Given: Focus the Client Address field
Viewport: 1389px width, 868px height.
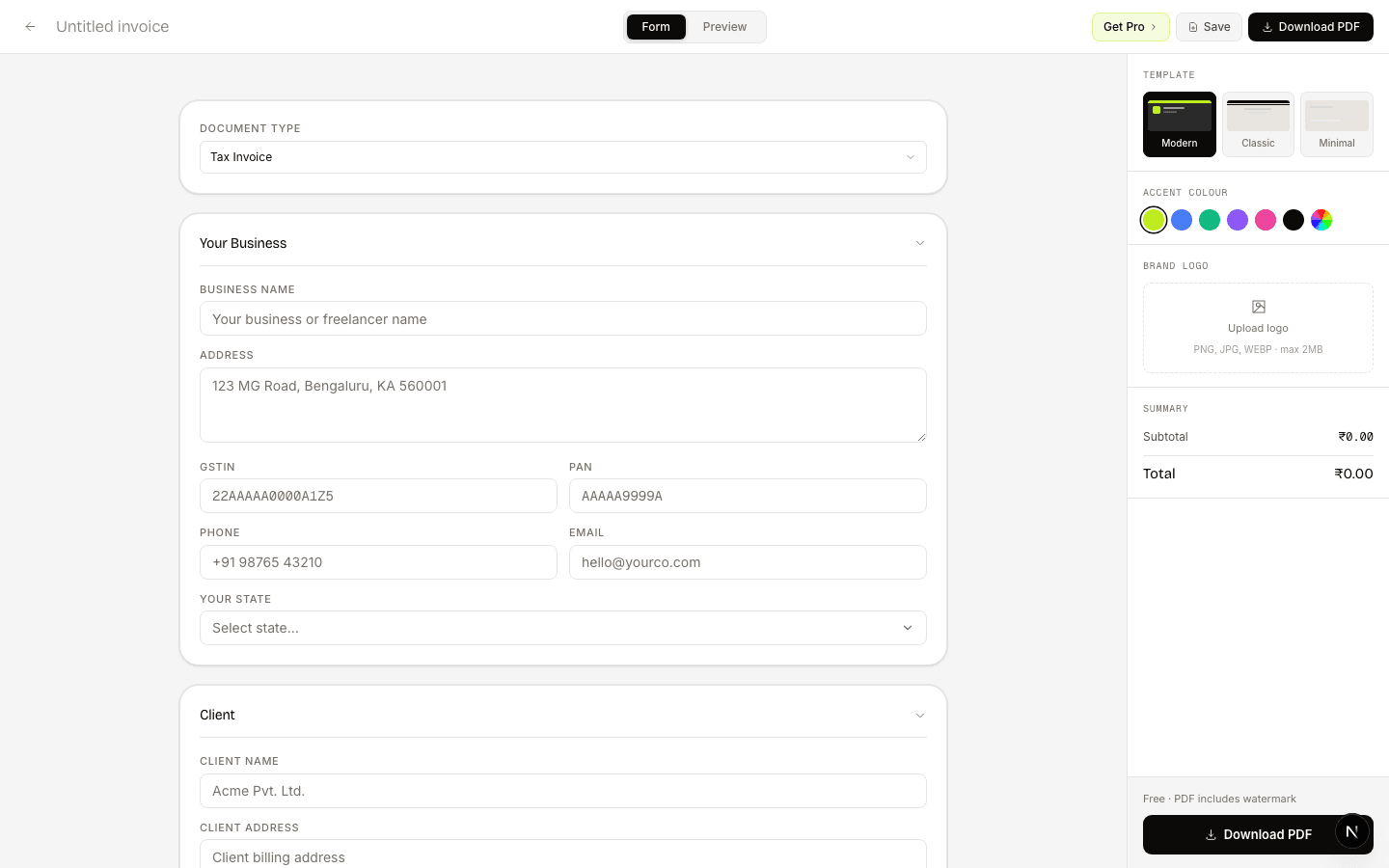Looking at the screenshot, I should [x=563, y=854].
